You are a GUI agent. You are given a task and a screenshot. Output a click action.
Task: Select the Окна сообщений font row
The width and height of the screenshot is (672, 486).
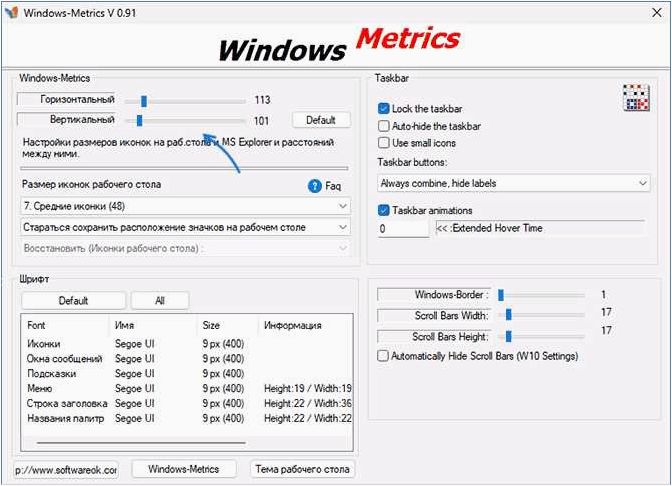pyautogui.click(x=187, y=359)
